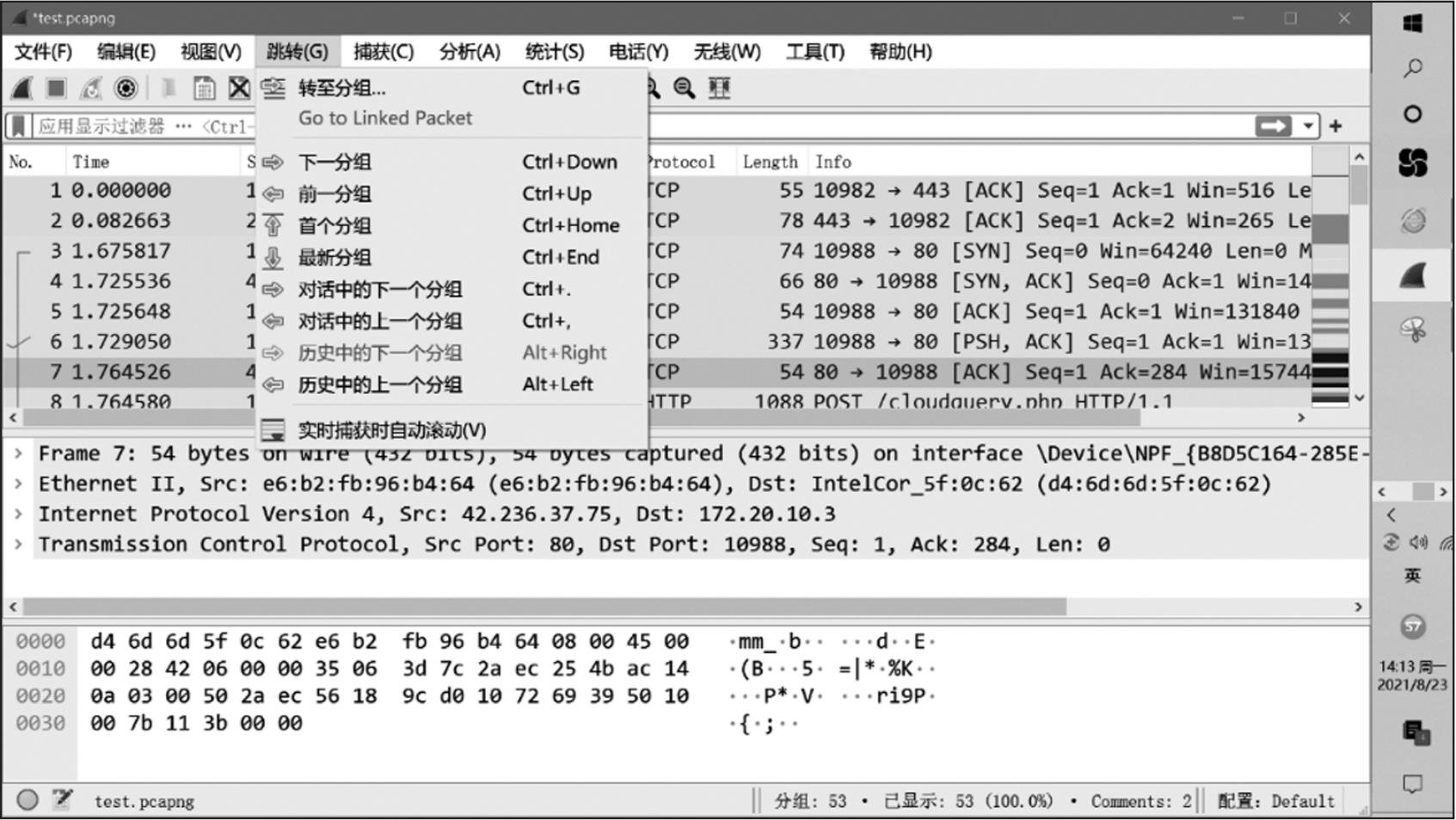Click the expert information circle in status bar
Image resolution: width=1456 pixels, height=820 pixels.
coord(28,799)
